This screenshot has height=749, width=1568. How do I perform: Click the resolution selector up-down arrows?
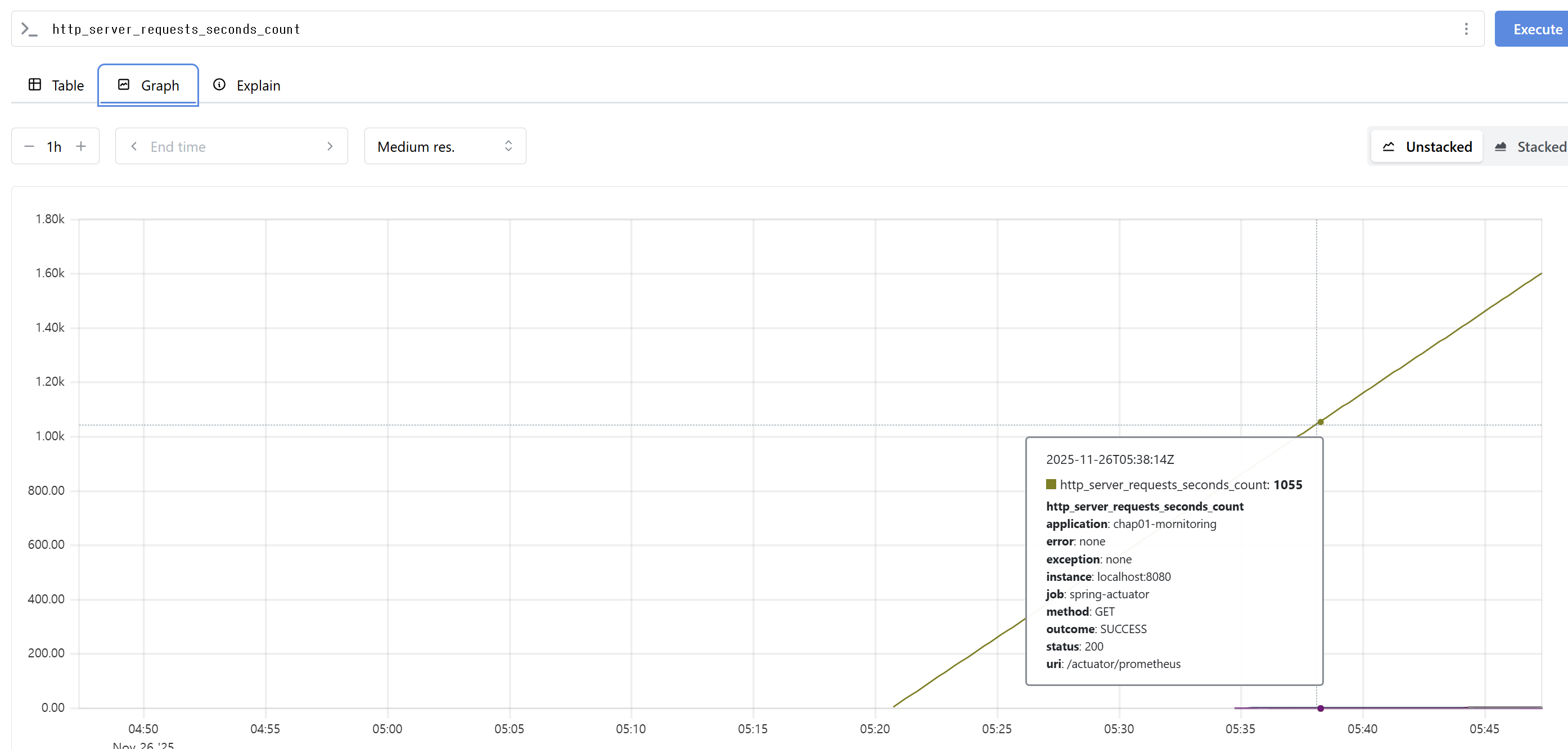pos(508,146)
